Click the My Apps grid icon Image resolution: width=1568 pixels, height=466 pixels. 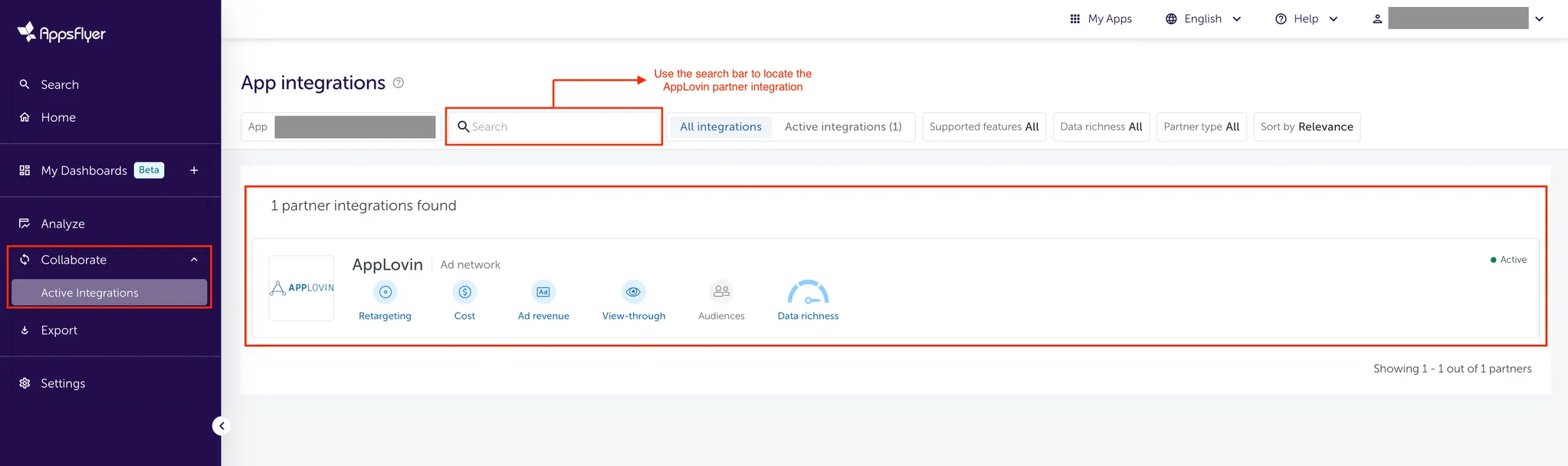tap(1075, 18)
